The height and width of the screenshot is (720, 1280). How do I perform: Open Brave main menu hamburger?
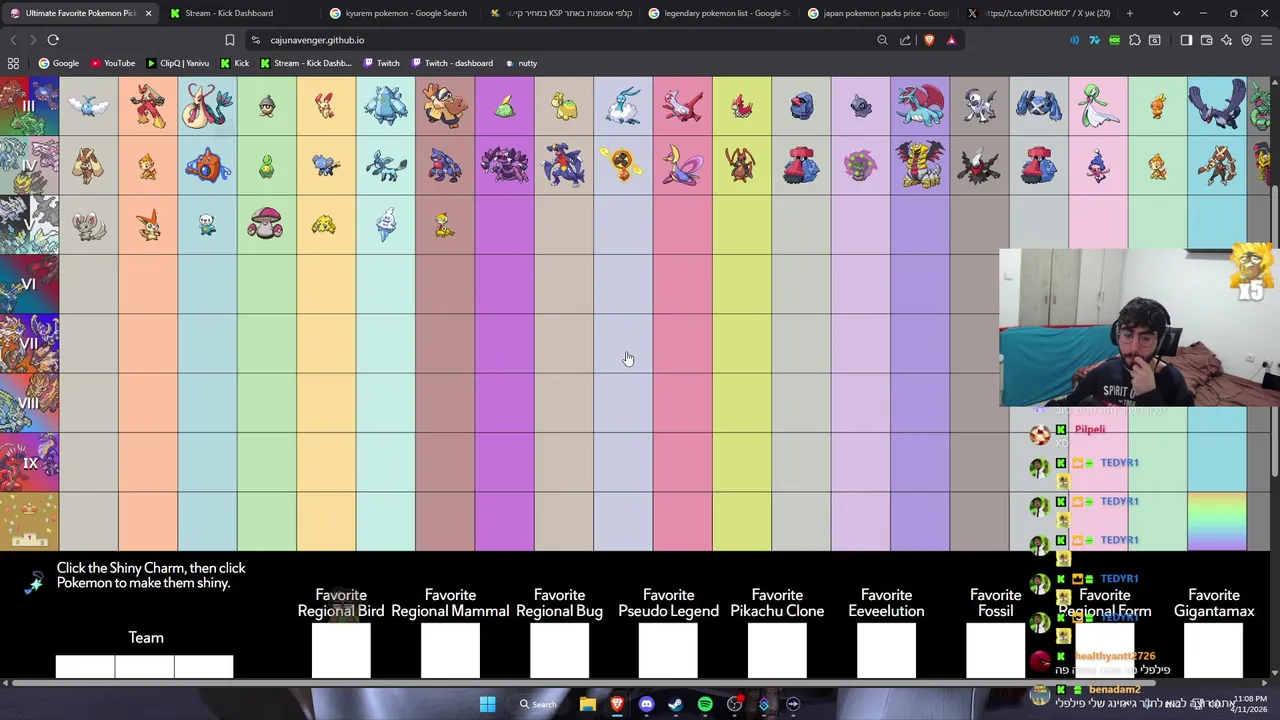tap(1266, 40)
